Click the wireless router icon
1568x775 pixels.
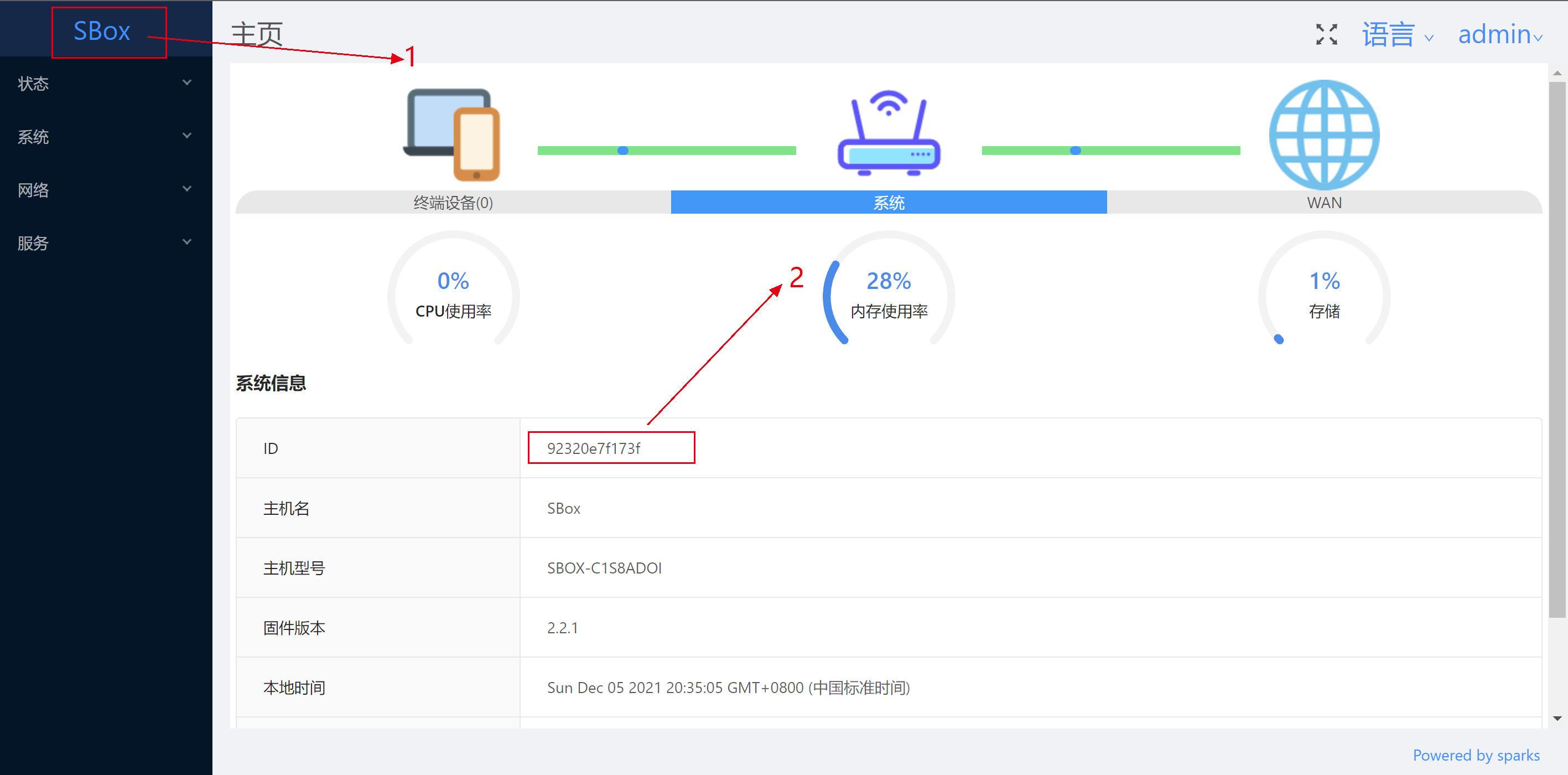(x=888, y=134)
